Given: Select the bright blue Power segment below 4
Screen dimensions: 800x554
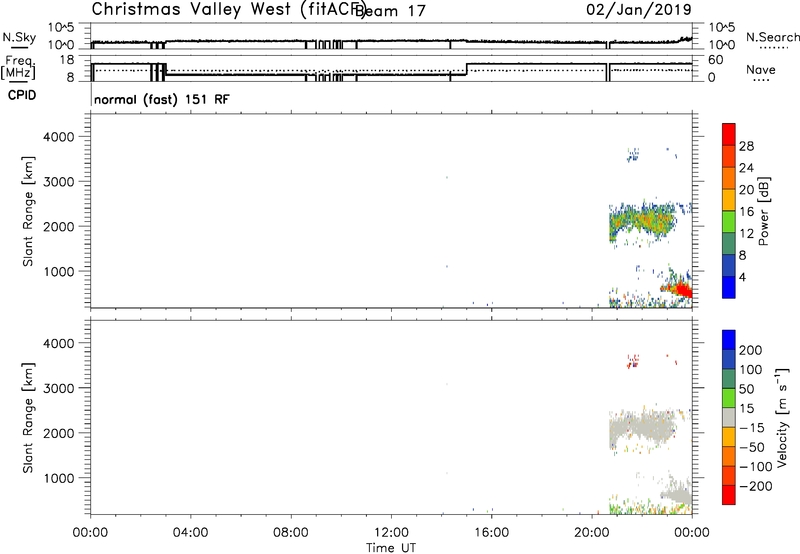Looking at the screenshot, I should pos(729,287).
